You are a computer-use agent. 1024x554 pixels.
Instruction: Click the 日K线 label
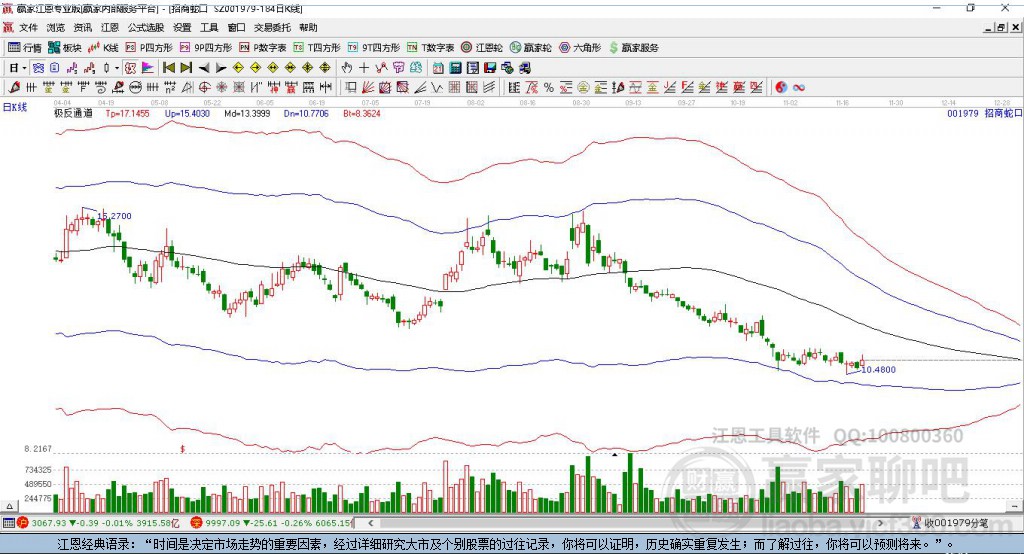coord(15,107)
